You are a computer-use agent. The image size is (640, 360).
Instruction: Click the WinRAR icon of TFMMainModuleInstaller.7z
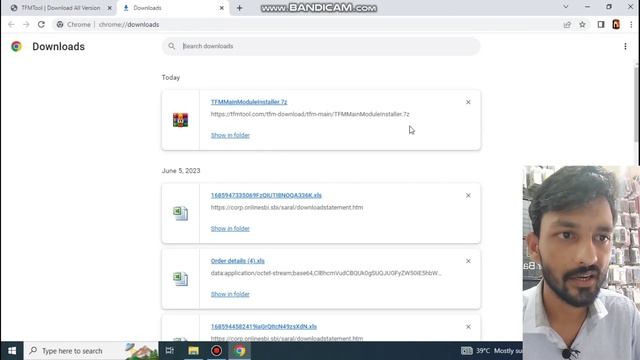coord(180,120)
